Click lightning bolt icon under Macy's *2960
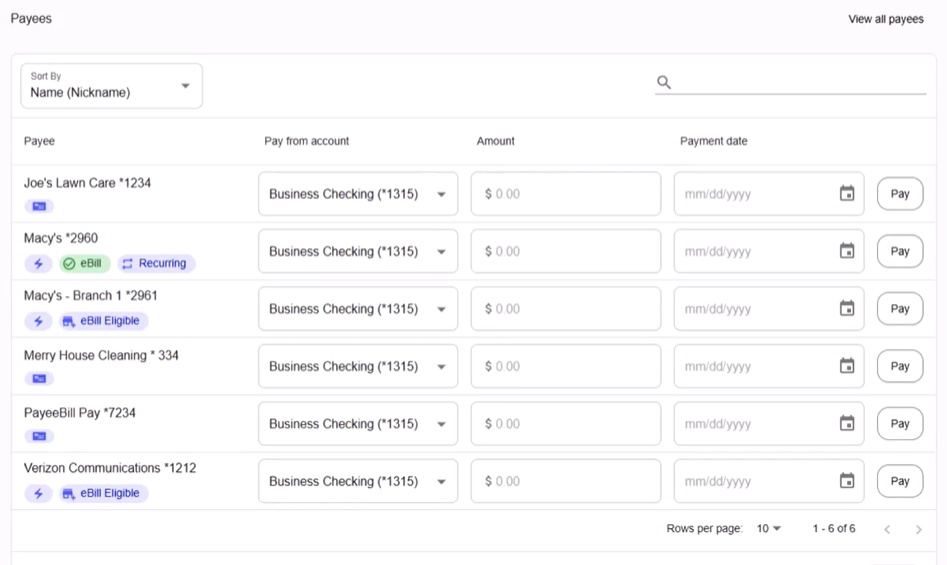Screen dimensions: 947x565 (x=39, y=264)
